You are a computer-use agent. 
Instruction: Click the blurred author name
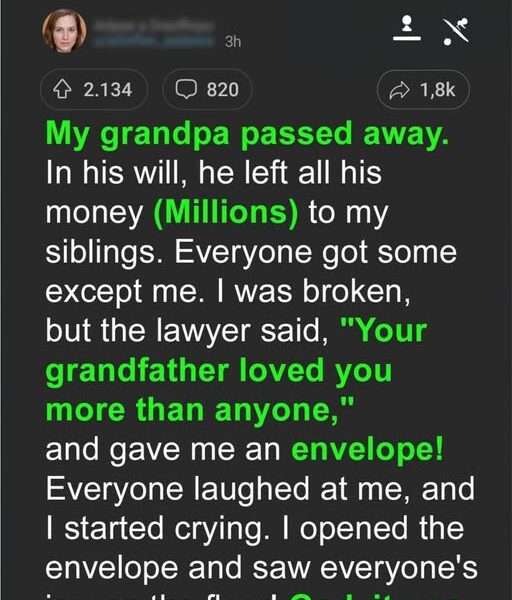[153, 25]
